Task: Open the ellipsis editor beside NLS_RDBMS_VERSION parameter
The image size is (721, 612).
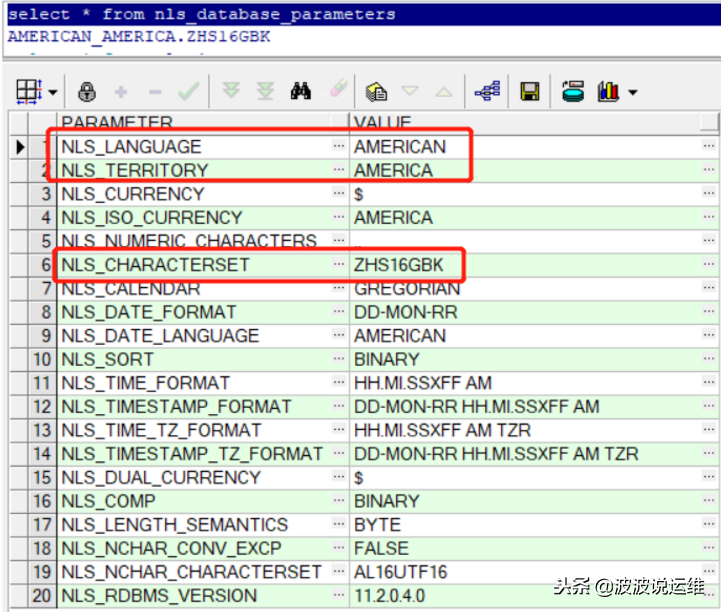Action: pyautogui.click(x=339, y=595)
